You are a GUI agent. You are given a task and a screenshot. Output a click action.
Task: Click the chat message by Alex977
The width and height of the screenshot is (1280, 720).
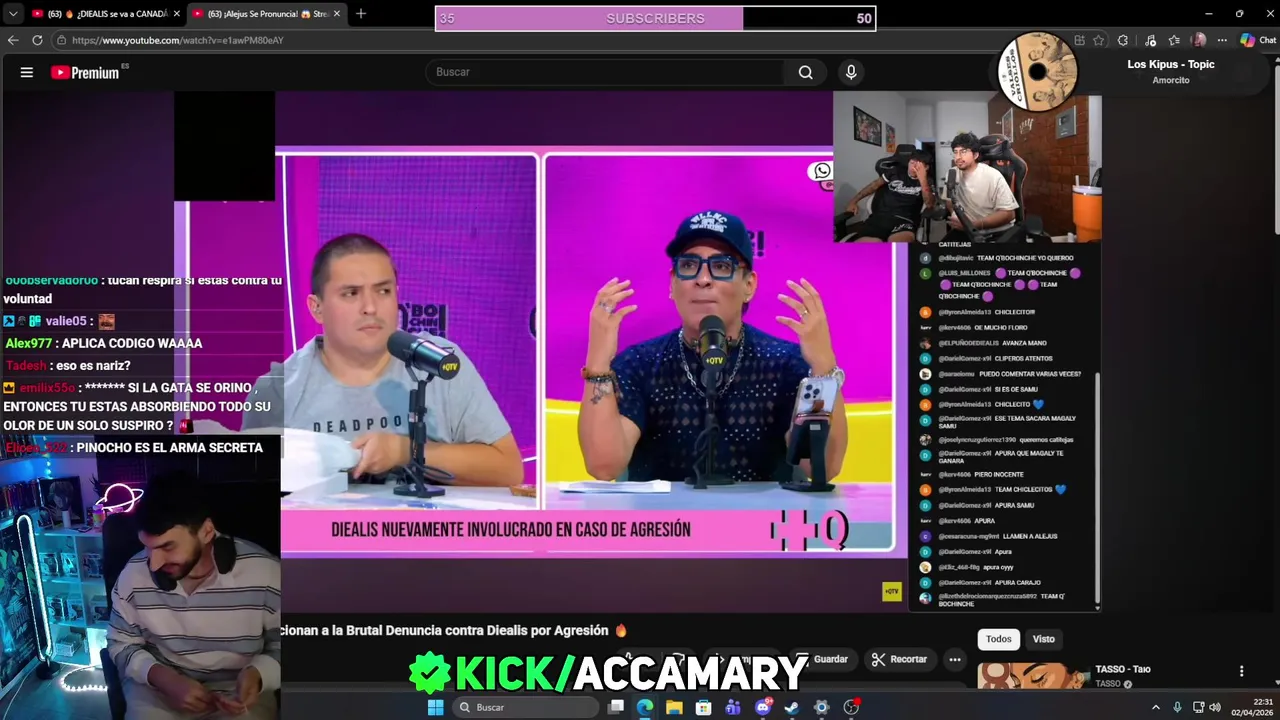pos(104,343)
